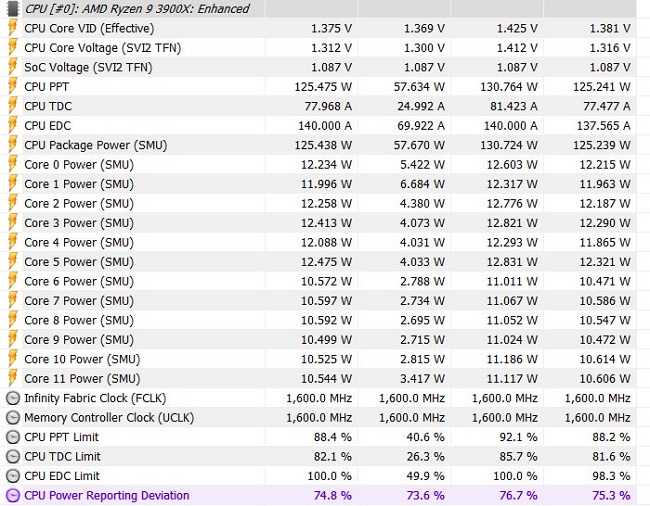
Task: Select the SoC Voltage (SVI2 TFN) label
Action: pyautogui.click(x=88, y=68)
